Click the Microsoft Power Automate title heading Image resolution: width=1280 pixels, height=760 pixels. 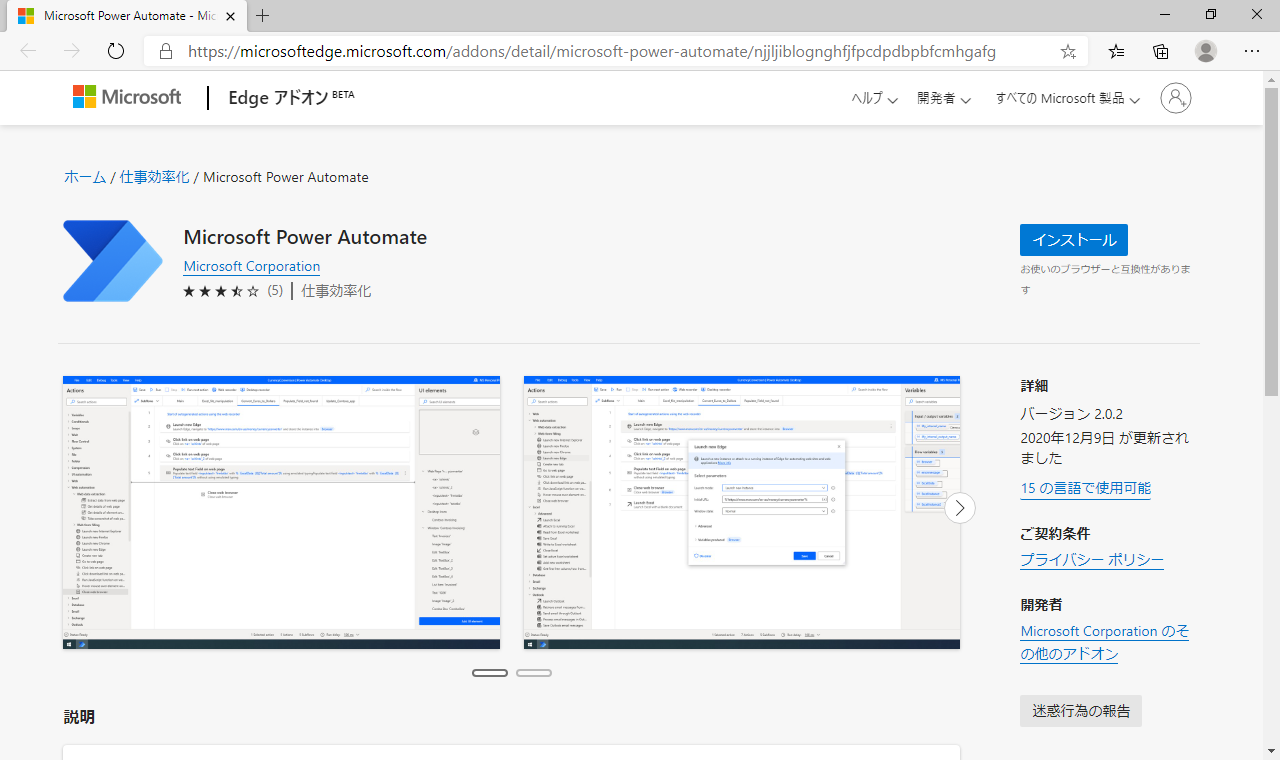click(305, 237)
